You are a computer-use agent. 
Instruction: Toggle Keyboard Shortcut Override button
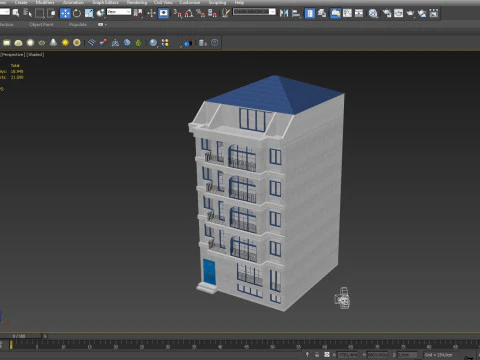tap(163, 13)
